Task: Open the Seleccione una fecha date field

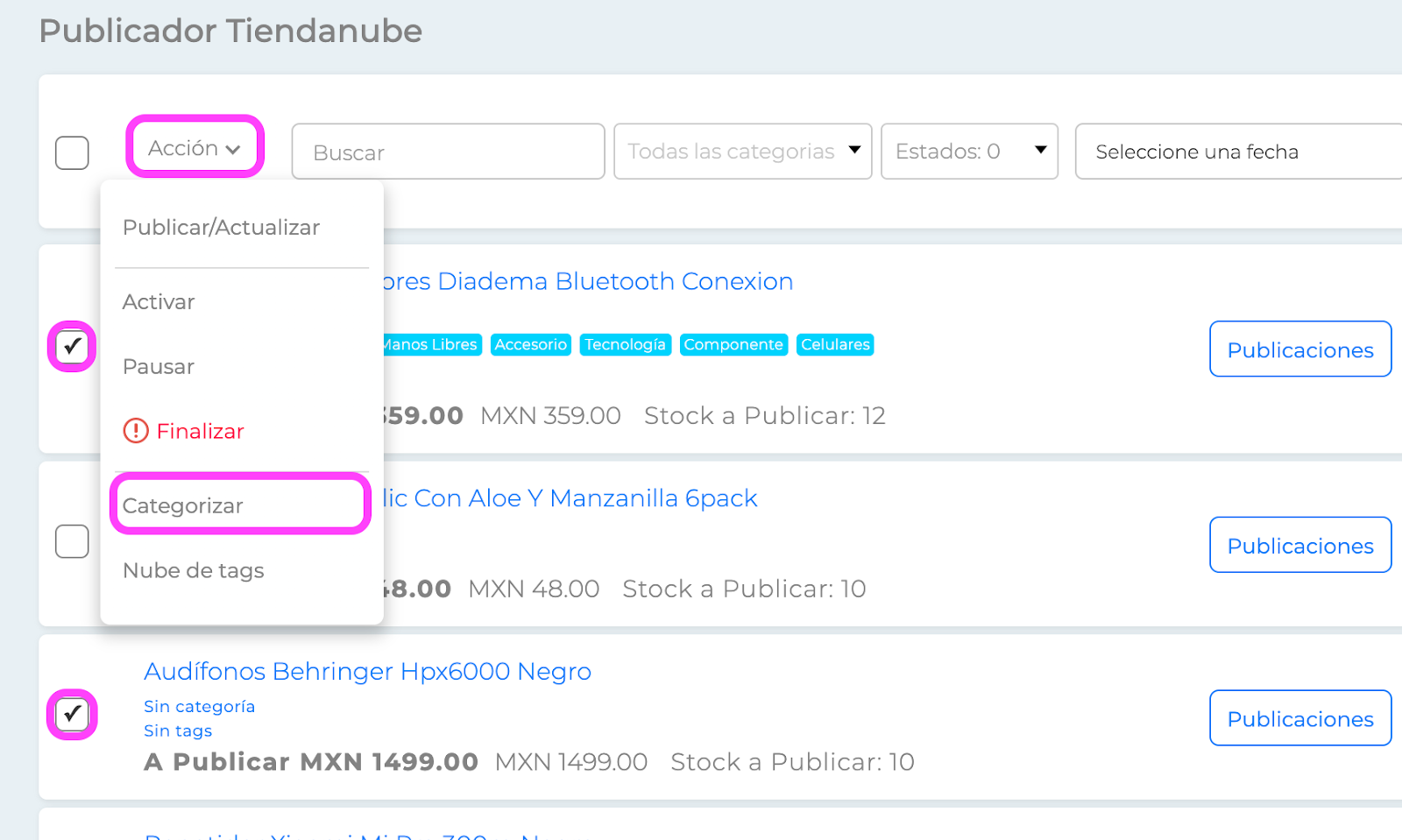Action: (1239, 152)
